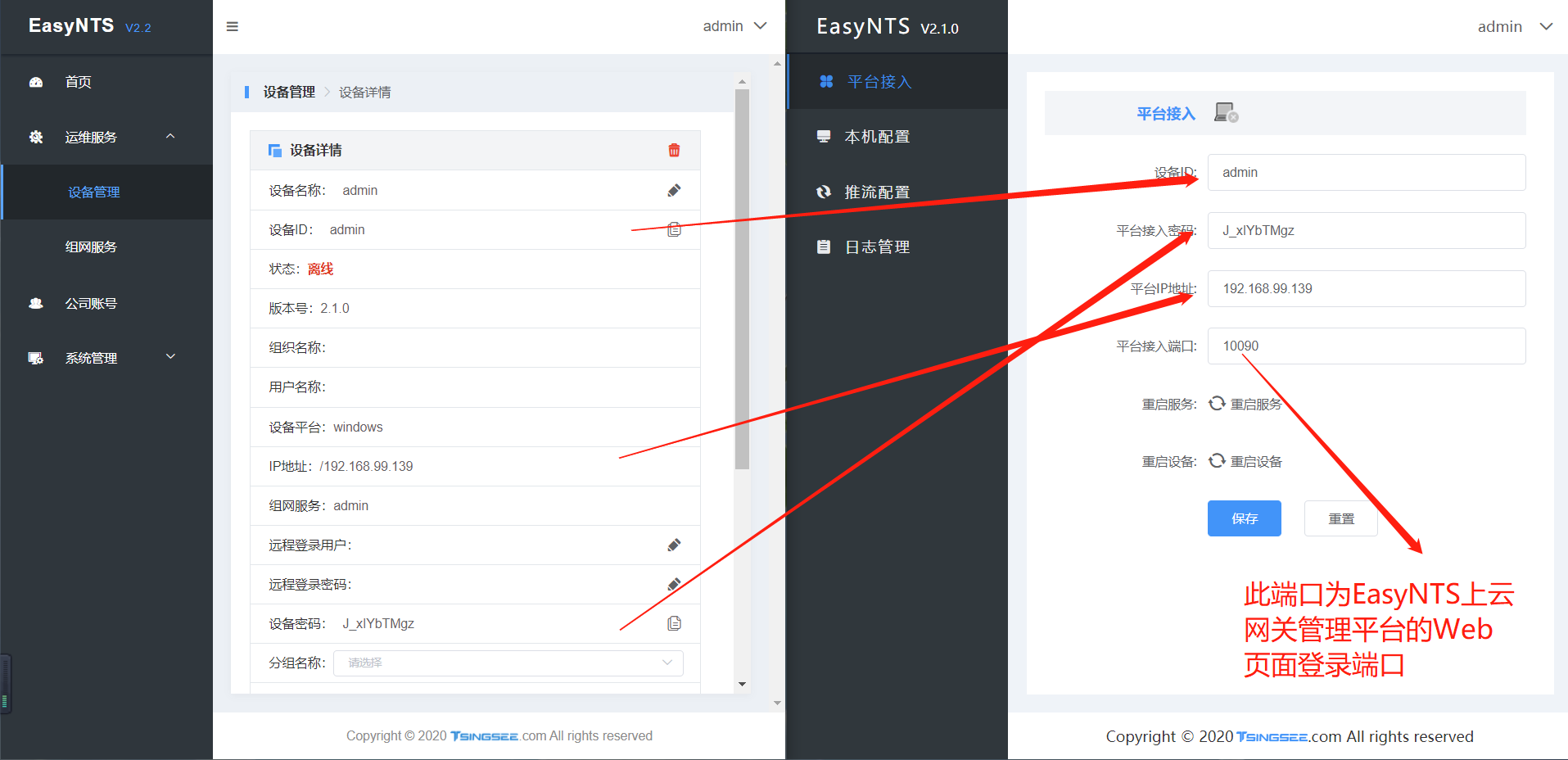Image resolution: width=1568 pixels, height=760 pixels.
Task: Edit remote login password pencil icon
Action: point(674,584)
